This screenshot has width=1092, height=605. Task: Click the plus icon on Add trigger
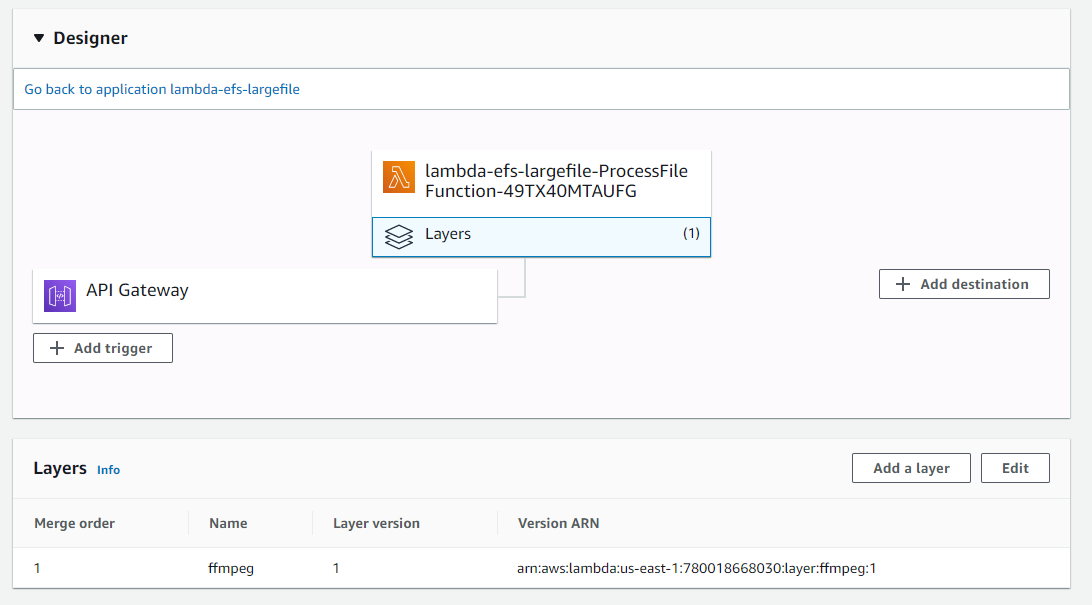[58, 348]
